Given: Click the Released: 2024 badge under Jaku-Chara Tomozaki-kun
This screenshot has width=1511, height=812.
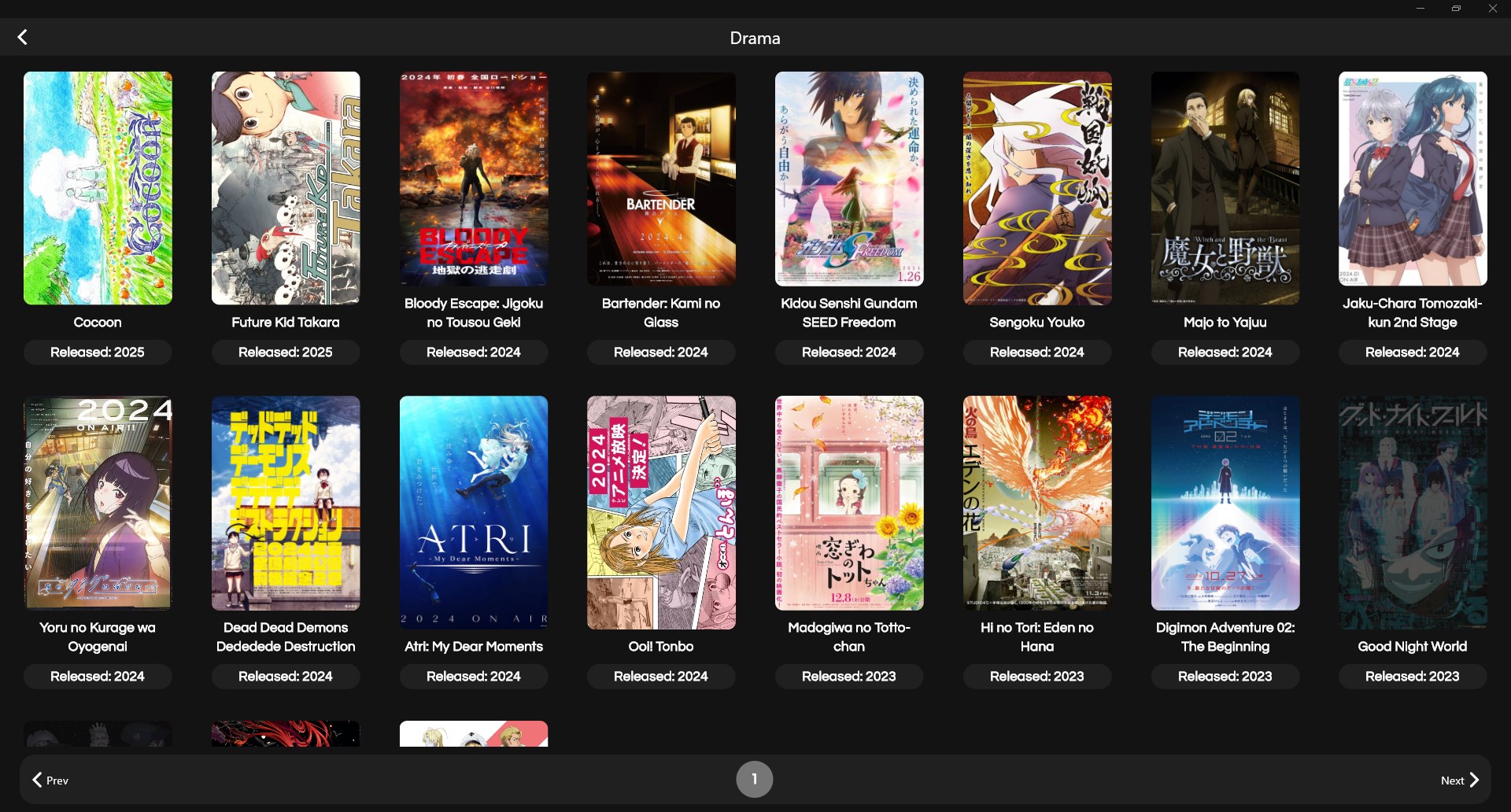Looking at the screenshot, I should [x=1413, y=352].
